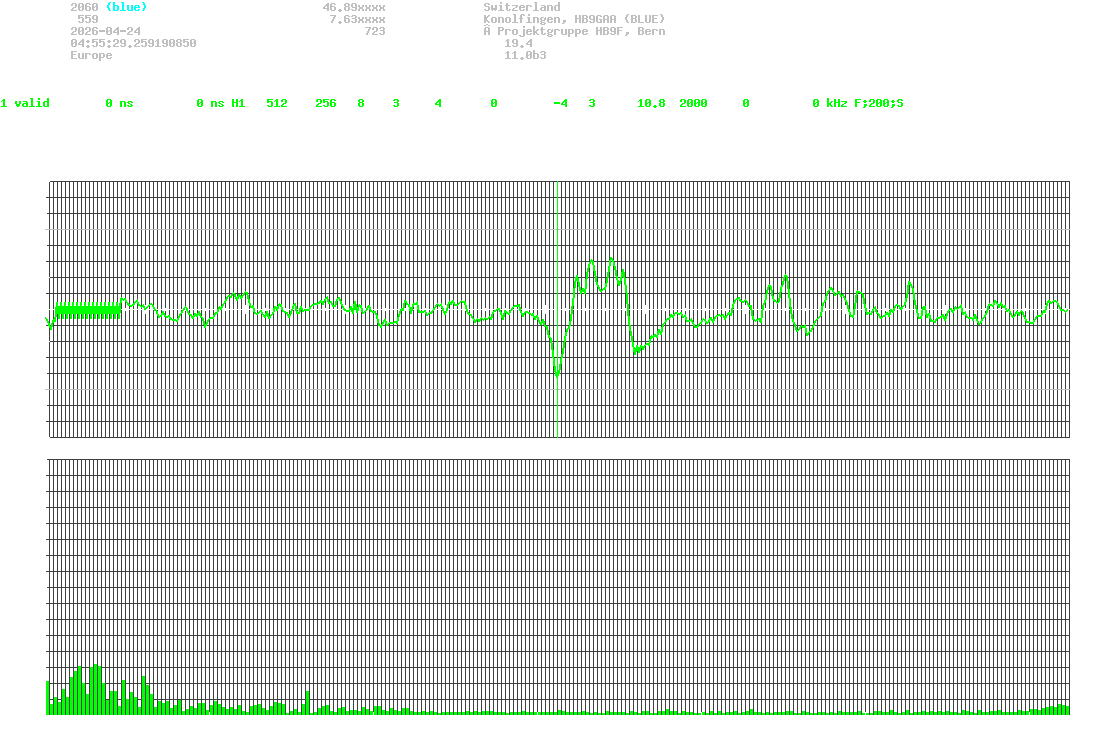Viewport: 1095px width, 737px height.
Task: Click the station number 2060
Action: pos(84,7)
